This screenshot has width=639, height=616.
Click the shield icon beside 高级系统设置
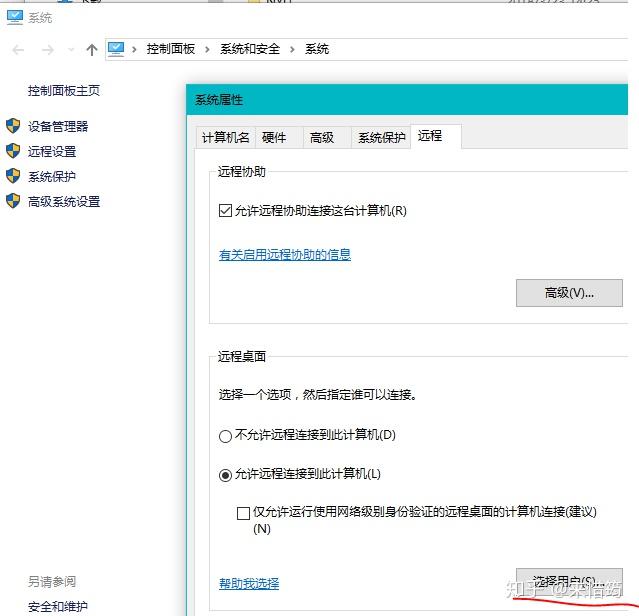coord(13,201)
